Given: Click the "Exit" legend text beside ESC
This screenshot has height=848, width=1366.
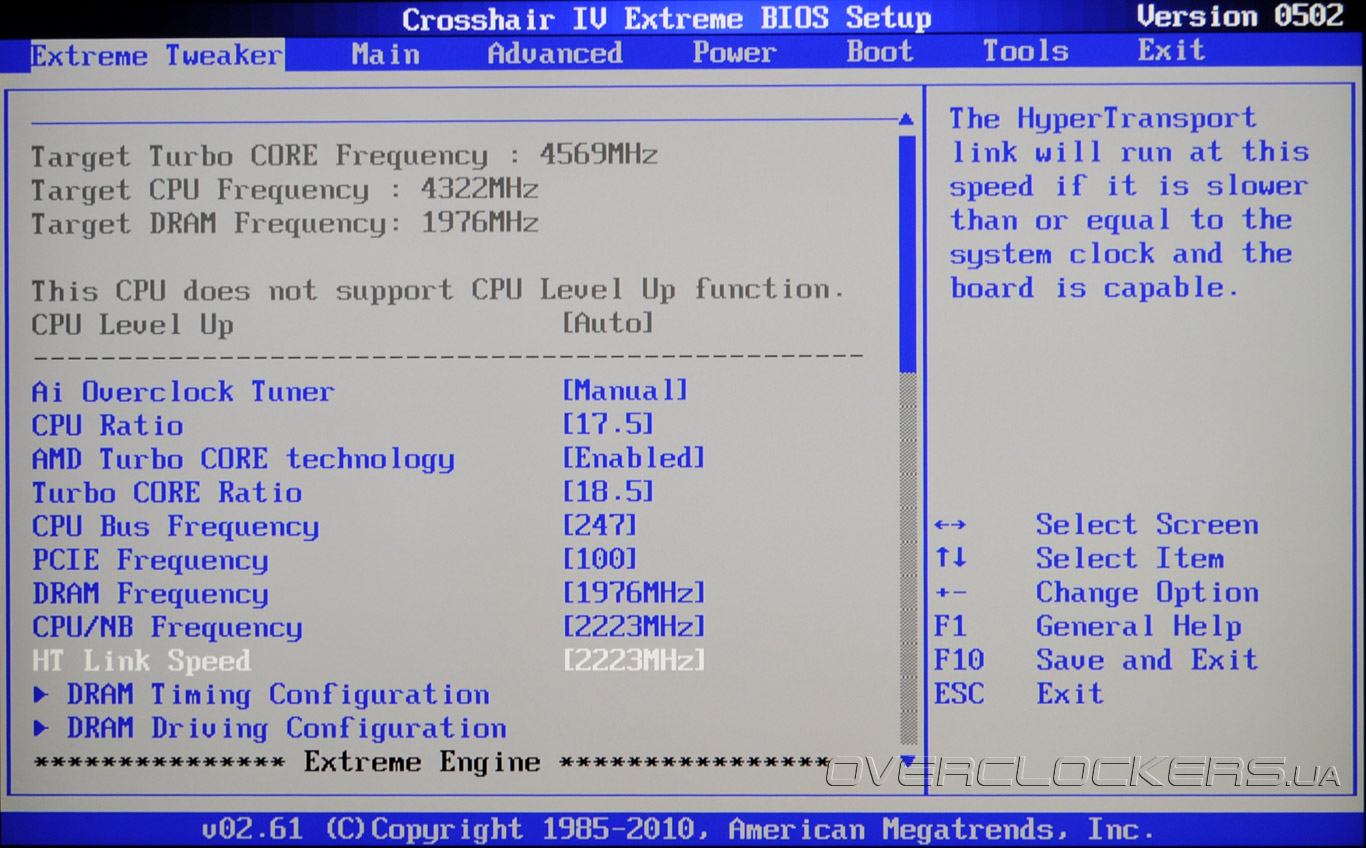Looking at the screenshot, I should tap(1070, 693).
